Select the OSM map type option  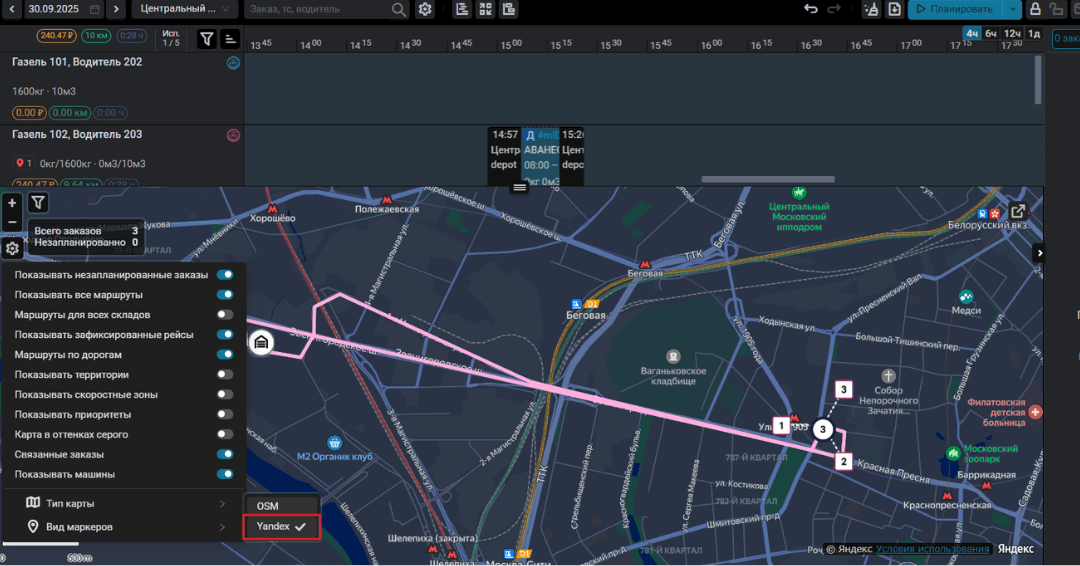268,506
